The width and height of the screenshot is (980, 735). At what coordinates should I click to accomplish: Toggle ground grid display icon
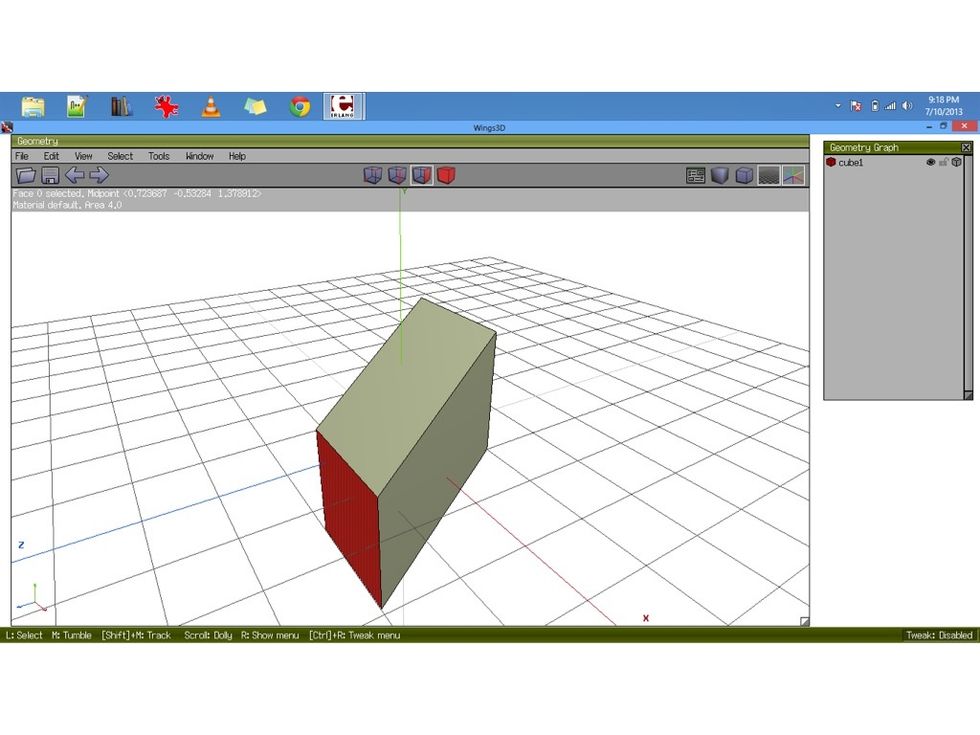point(769,176)
